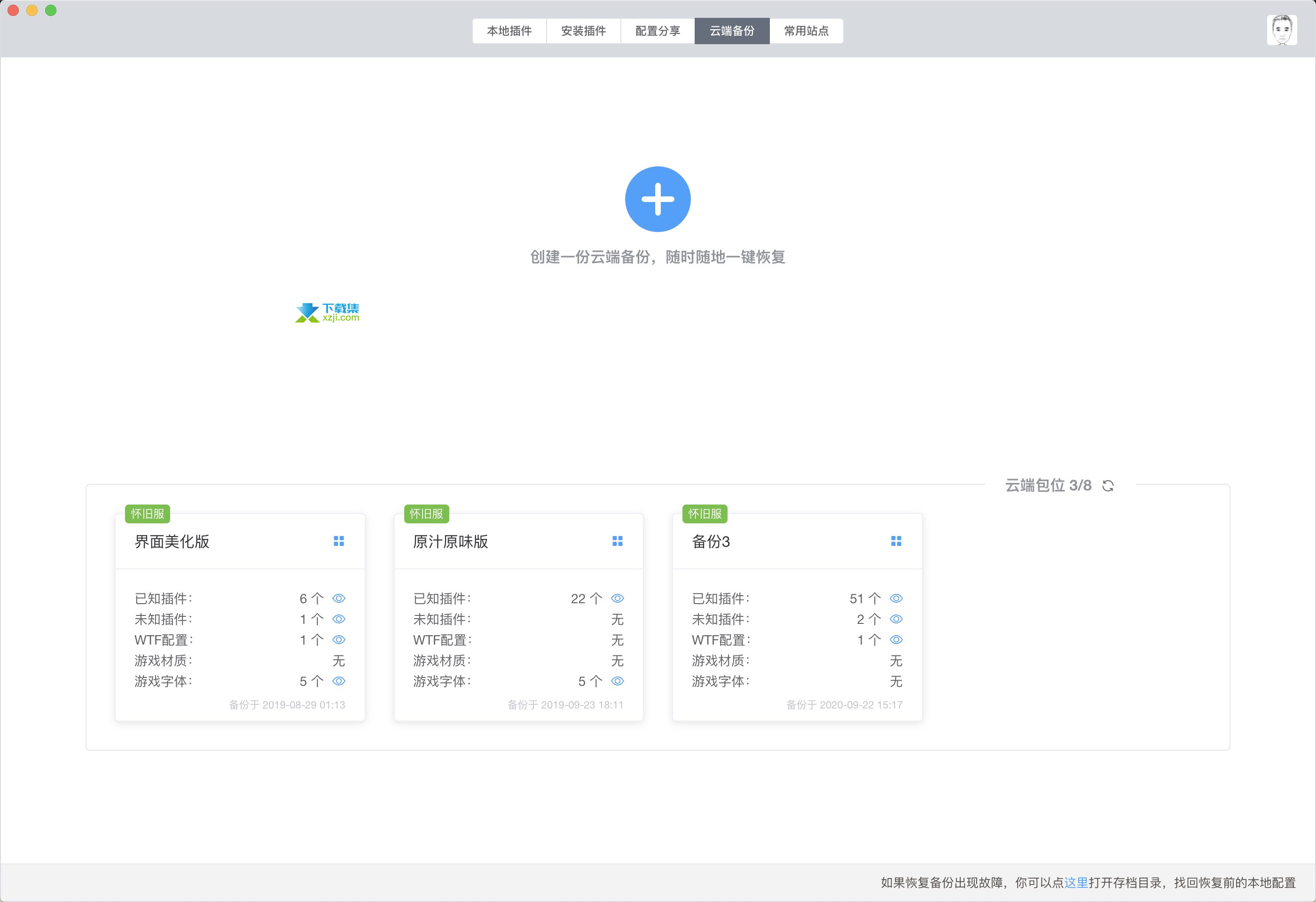Switch to the 常用站点 tab
1316x902 pixels.
point(806,31)
